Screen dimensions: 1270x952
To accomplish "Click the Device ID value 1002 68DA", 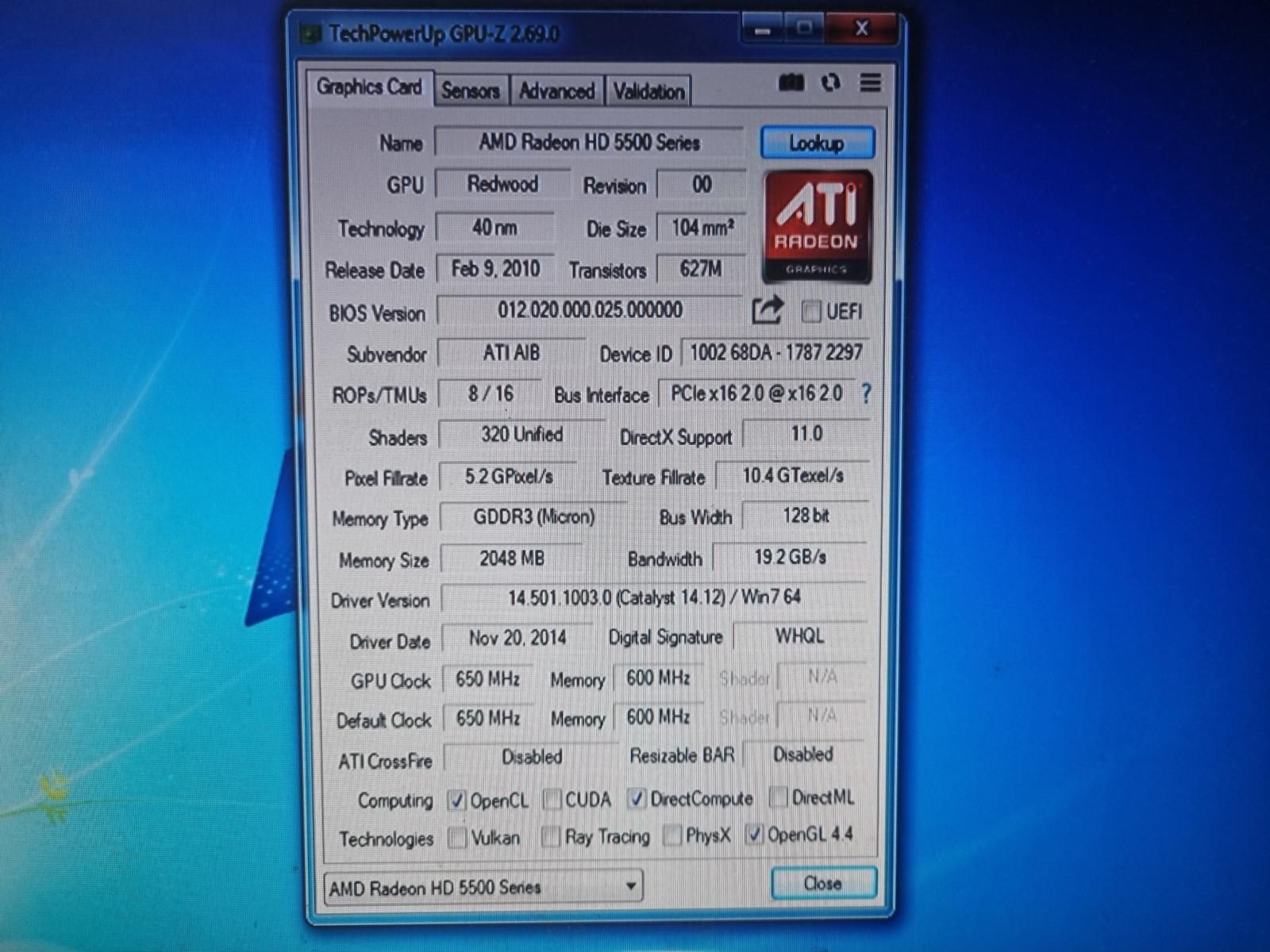I will 775,352.
